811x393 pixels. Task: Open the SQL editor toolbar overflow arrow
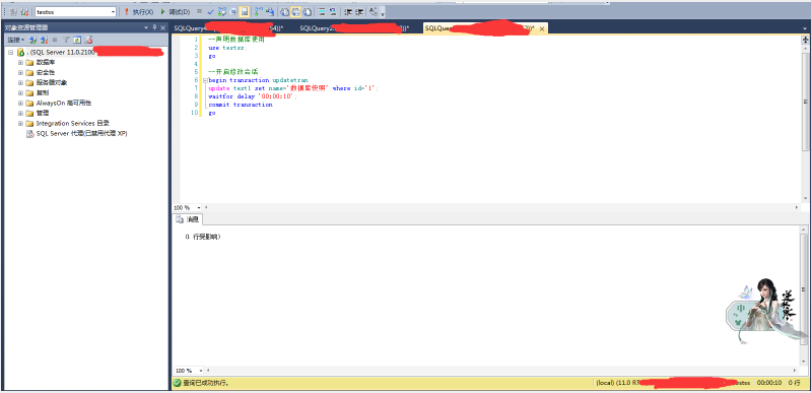tap(383, 13)
